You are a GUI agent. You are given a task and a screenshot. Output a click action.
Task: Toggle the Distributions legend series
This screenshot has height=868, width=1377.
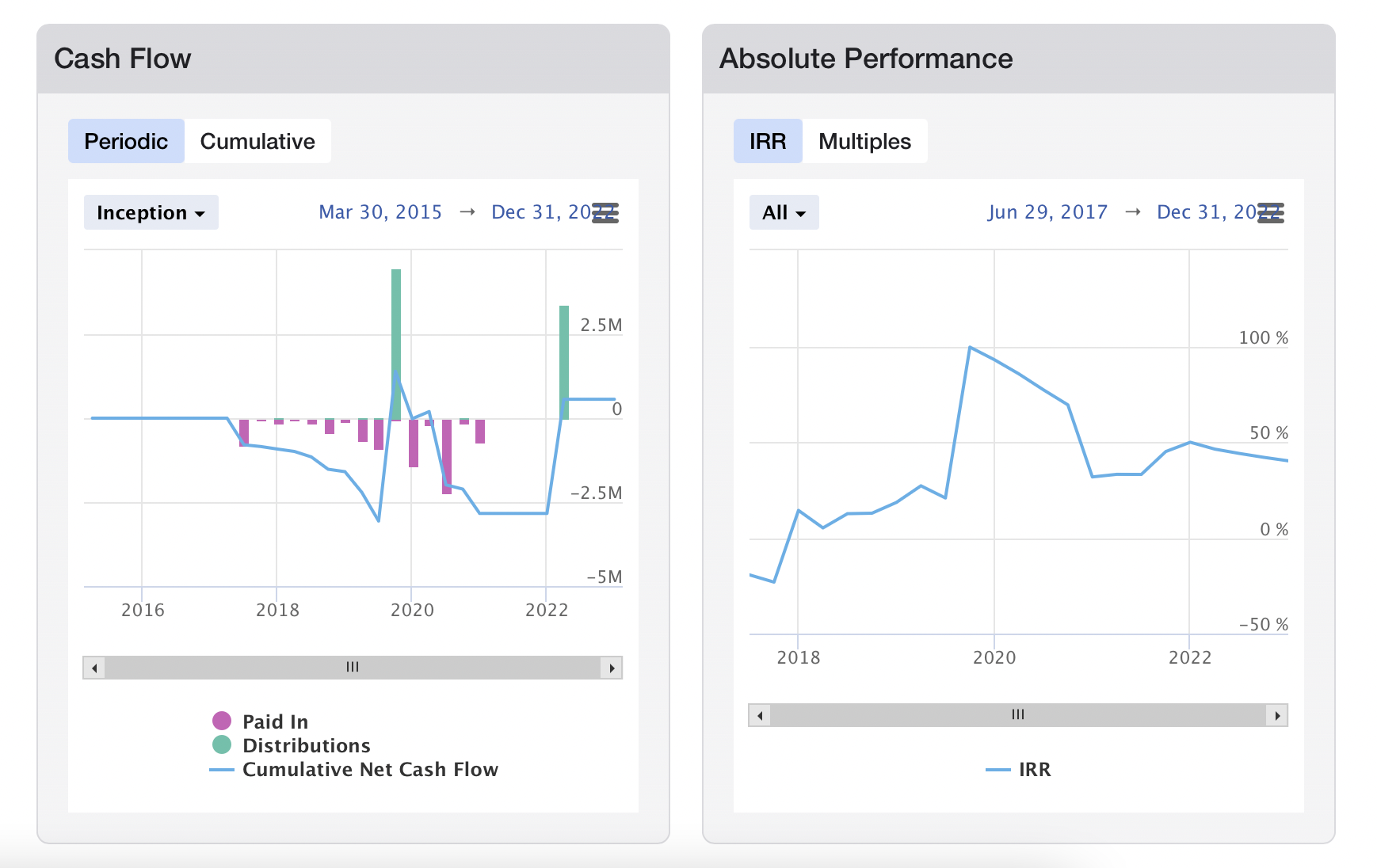(x=292, y=745)
